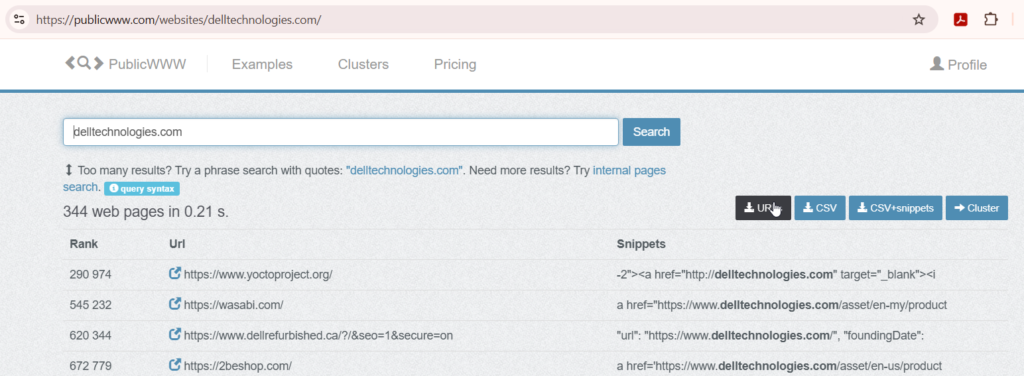The height and width of the screenshot is (376, 1024).
Task: Open the Examples menu item
Action: (262, 65)
